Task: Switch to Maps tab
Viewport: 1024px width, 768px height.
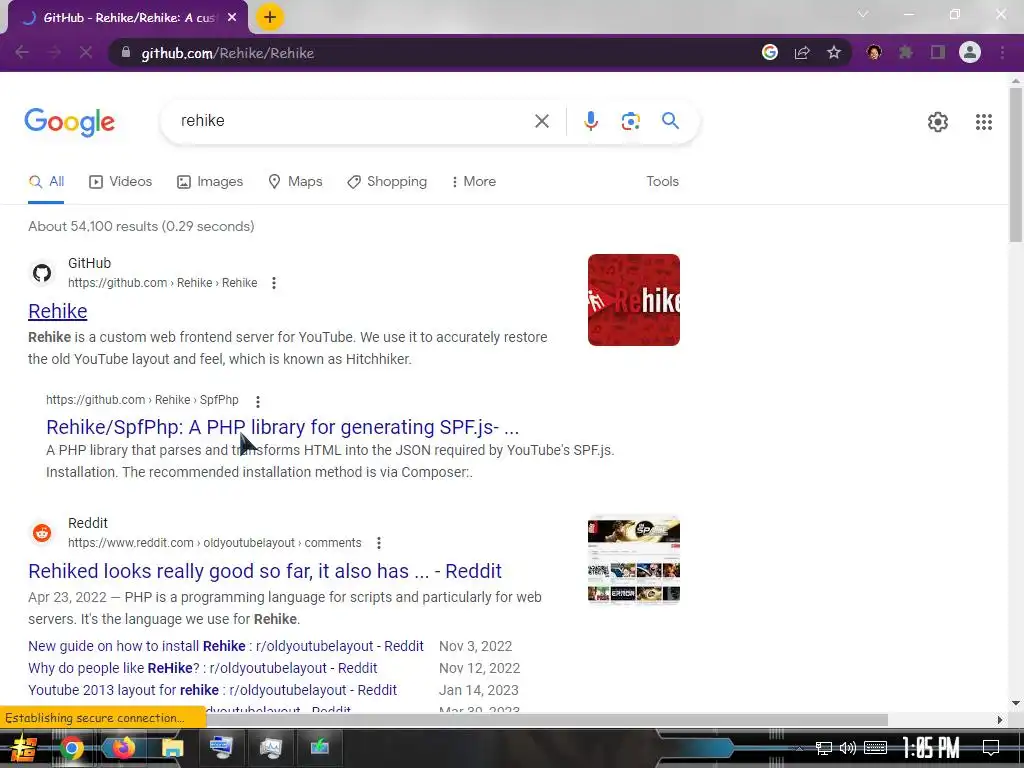Action: tap(295, 182)
